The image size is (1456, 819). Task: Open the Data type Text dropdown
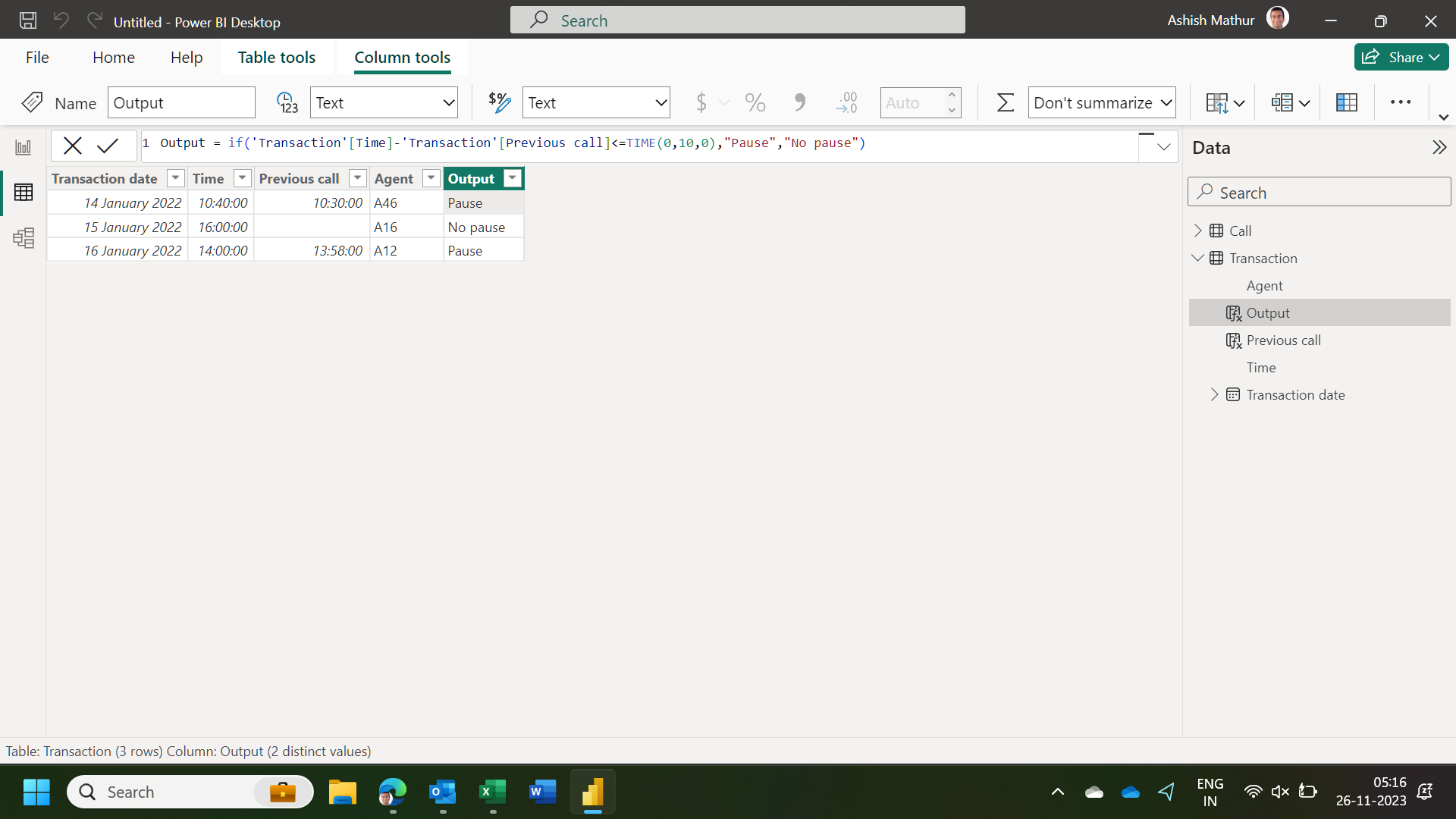pyautogui.click(x=384, y=102)
